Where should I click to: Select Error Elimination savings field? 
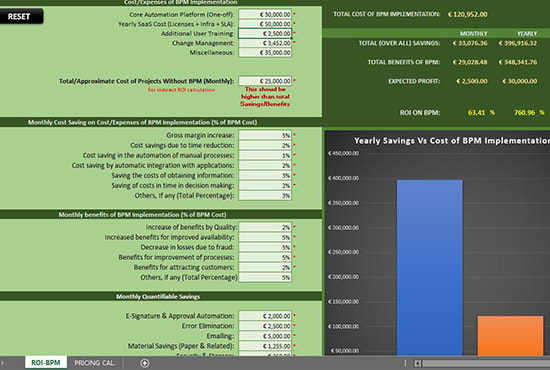[265, 326]
